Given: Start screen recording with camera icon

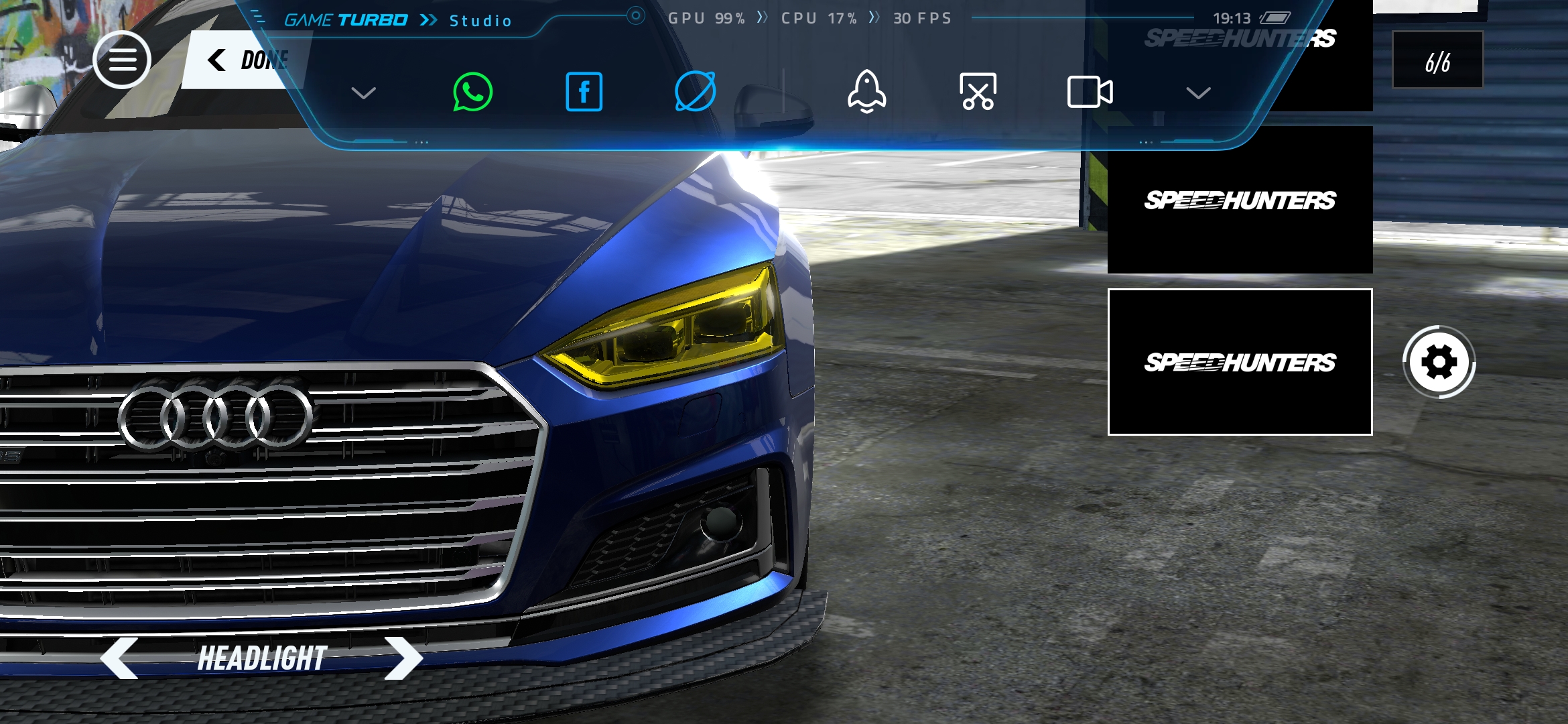Looking at the screenshot, I should click(x=1090, y=92).
